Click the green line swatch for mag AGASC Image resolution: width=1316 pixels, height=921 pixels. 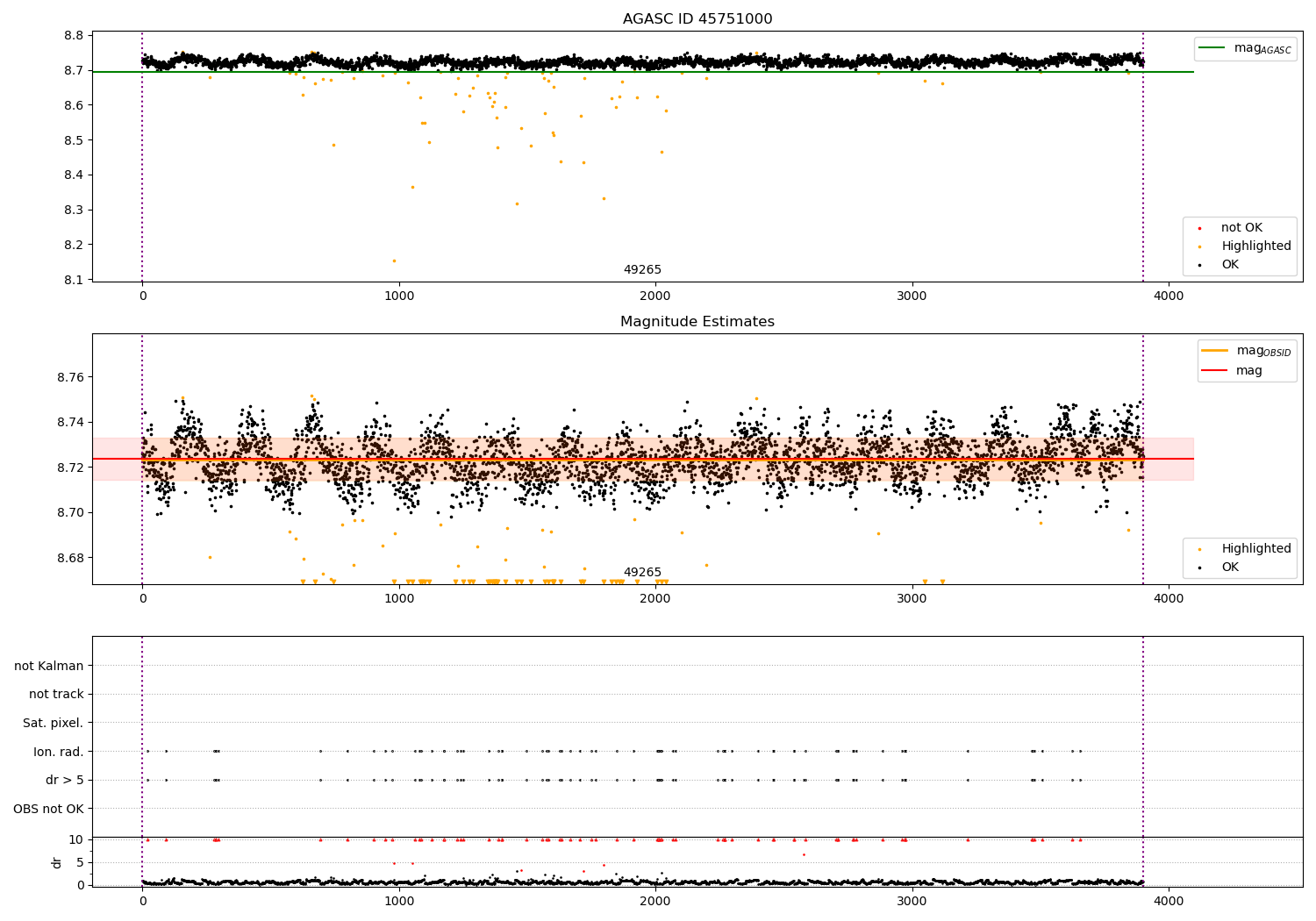coord(1212,48)
